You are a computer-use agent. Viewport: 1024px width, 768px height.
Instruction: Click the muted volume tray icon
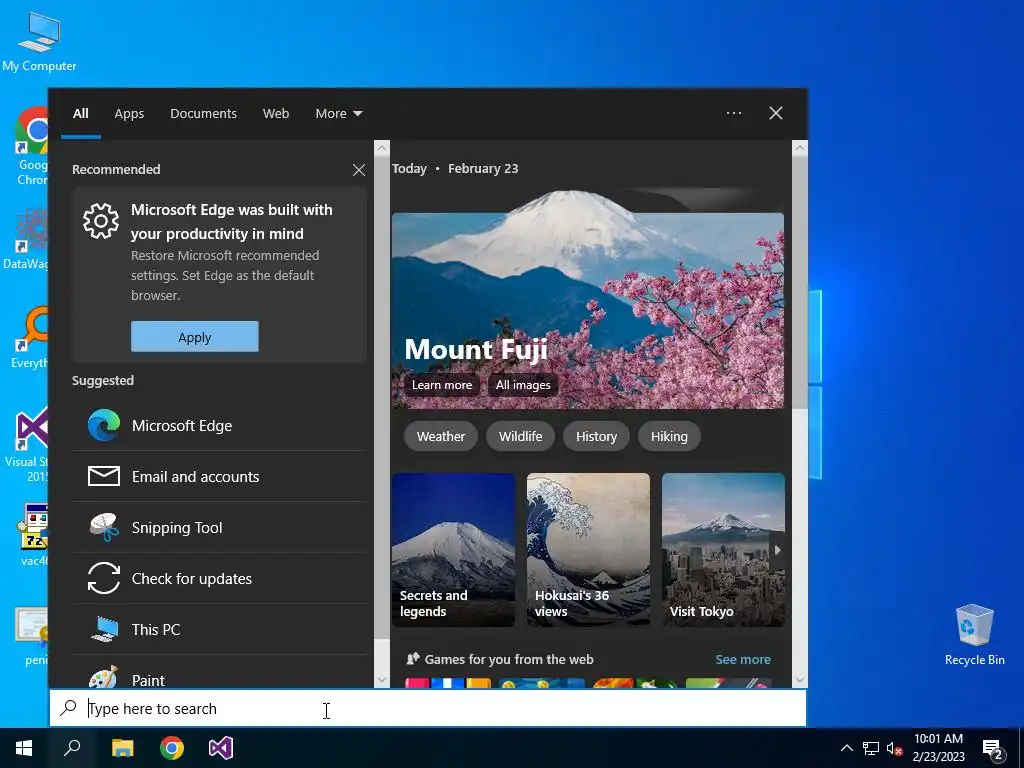895,748
